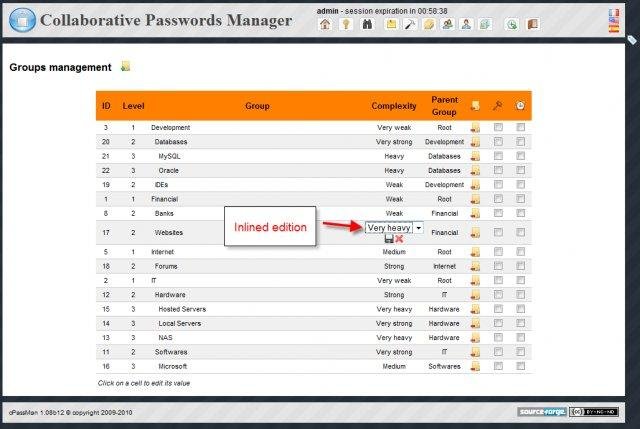Edit parent group Internet of Forums
This screenshot has width=640, height=429.
click(444, 266)
